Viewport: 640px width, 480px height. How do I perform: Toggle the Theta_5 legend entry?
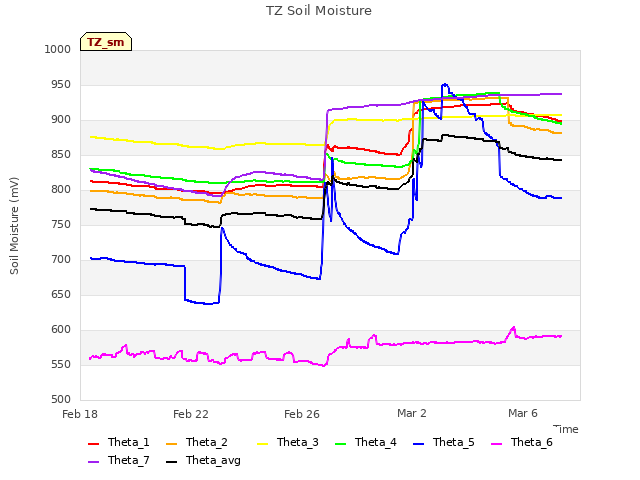point(444,442)
